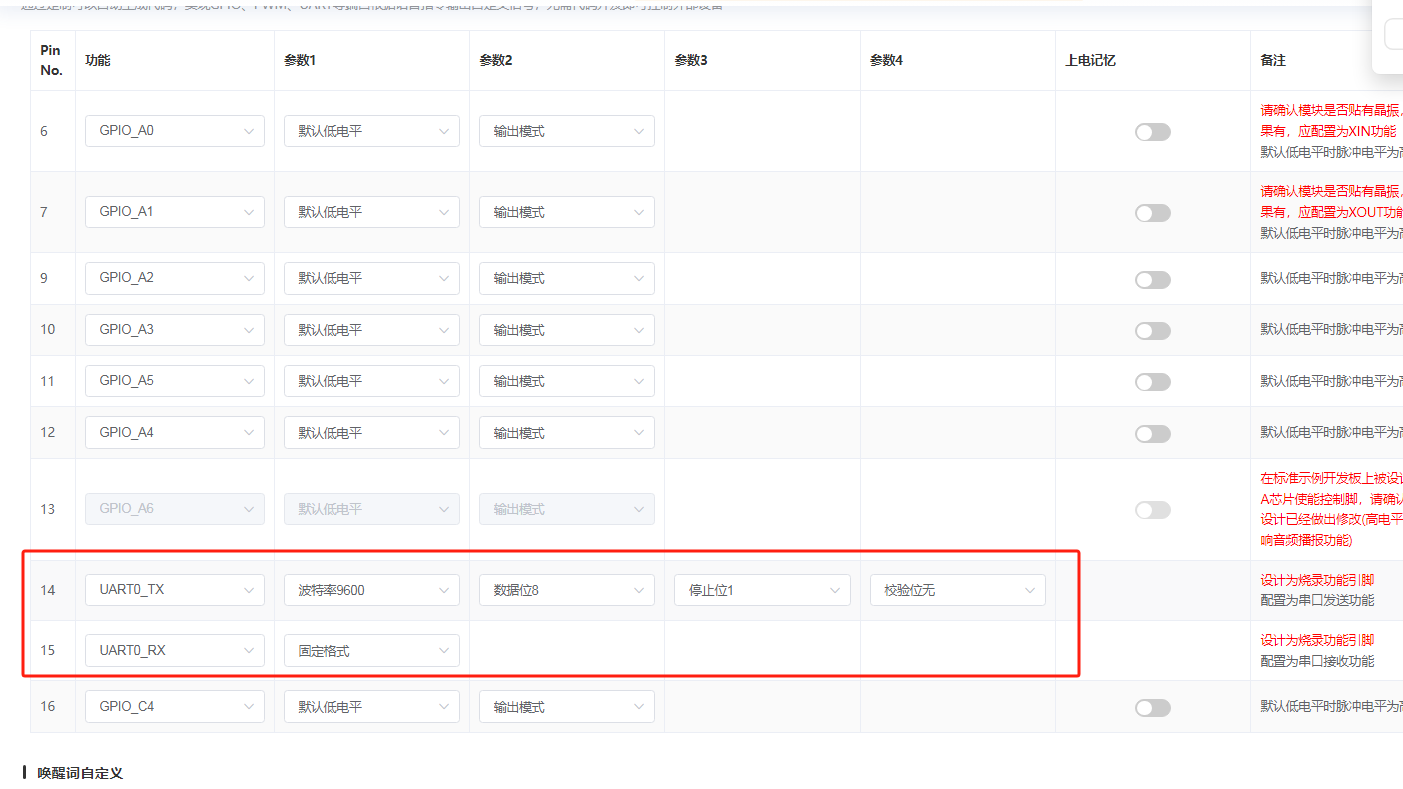
Task: Open the 数据位8 data bits dropdown
Action: (566, 590)
